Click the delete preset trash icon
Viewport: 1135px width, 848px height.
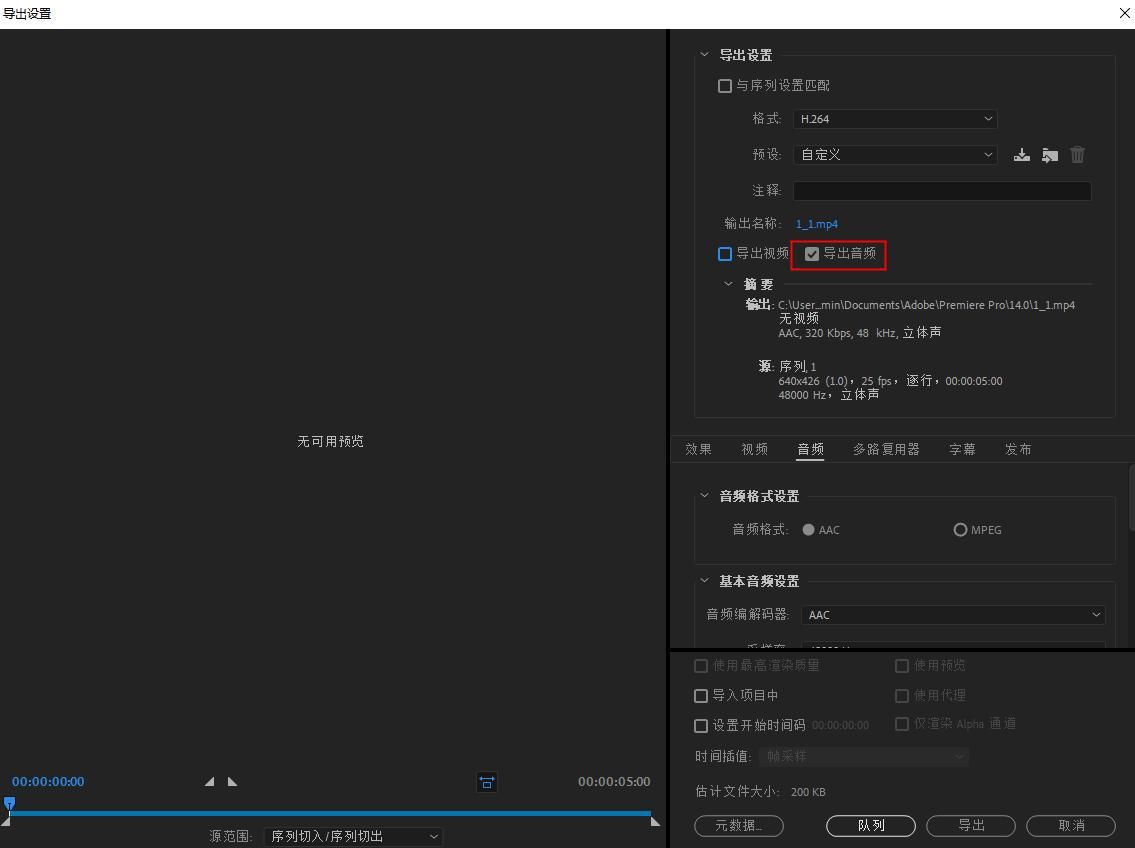(1077, 155)
